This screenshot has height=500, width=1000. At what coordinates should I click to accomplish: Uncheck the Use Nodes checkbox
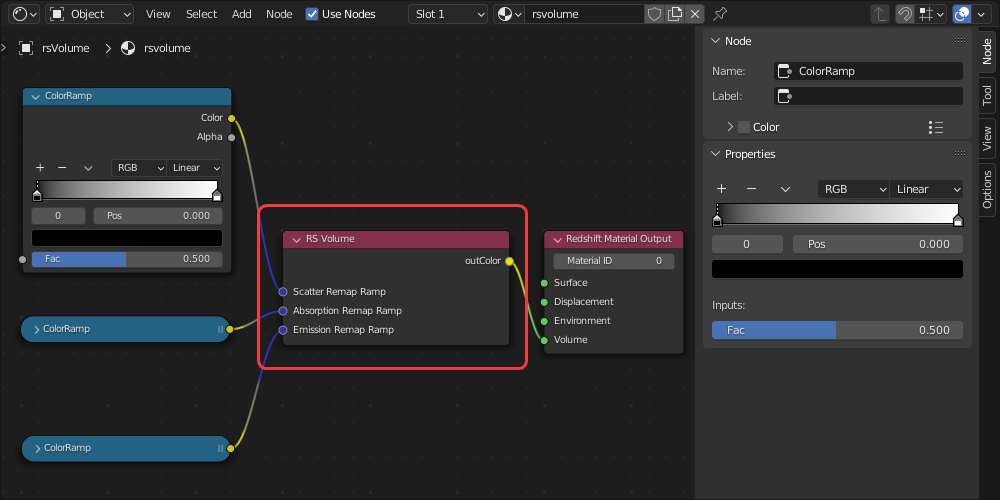[312, 14]
